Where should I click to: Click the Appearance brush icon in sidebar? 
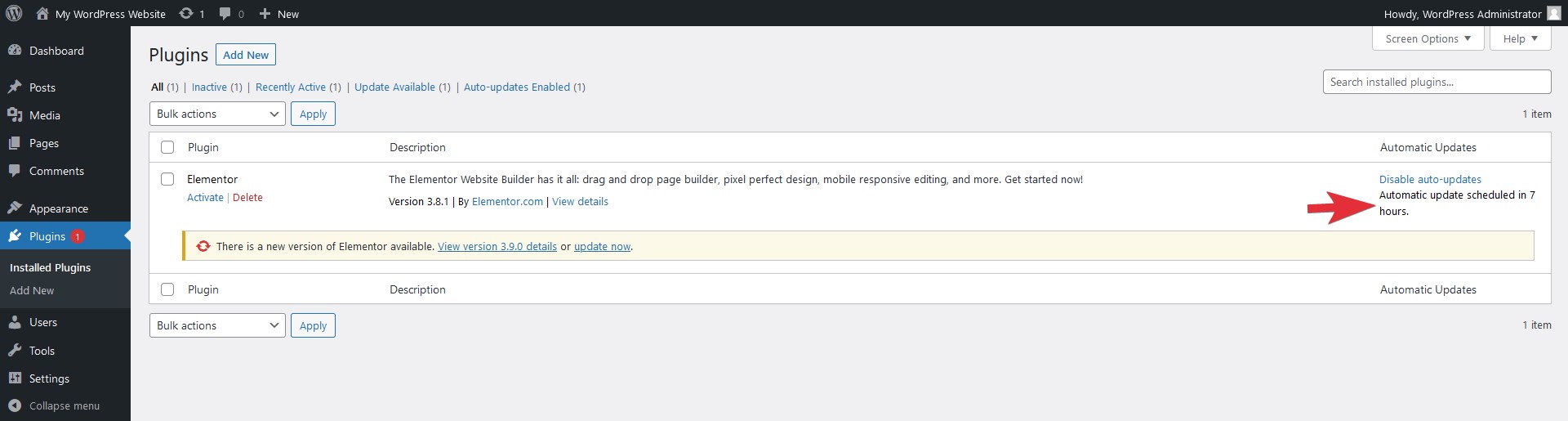click(15, 208)
